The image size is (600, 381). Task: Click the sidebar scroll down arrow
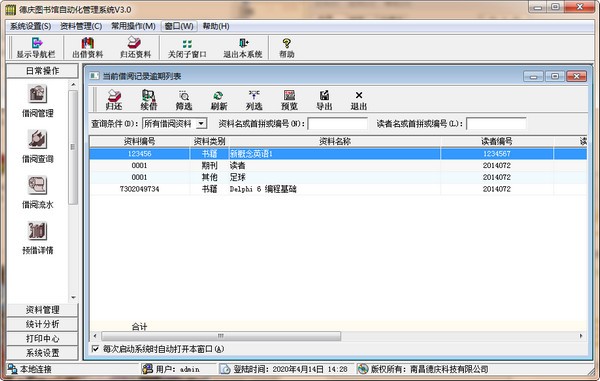pyautogui.click(x=73, y=297)
